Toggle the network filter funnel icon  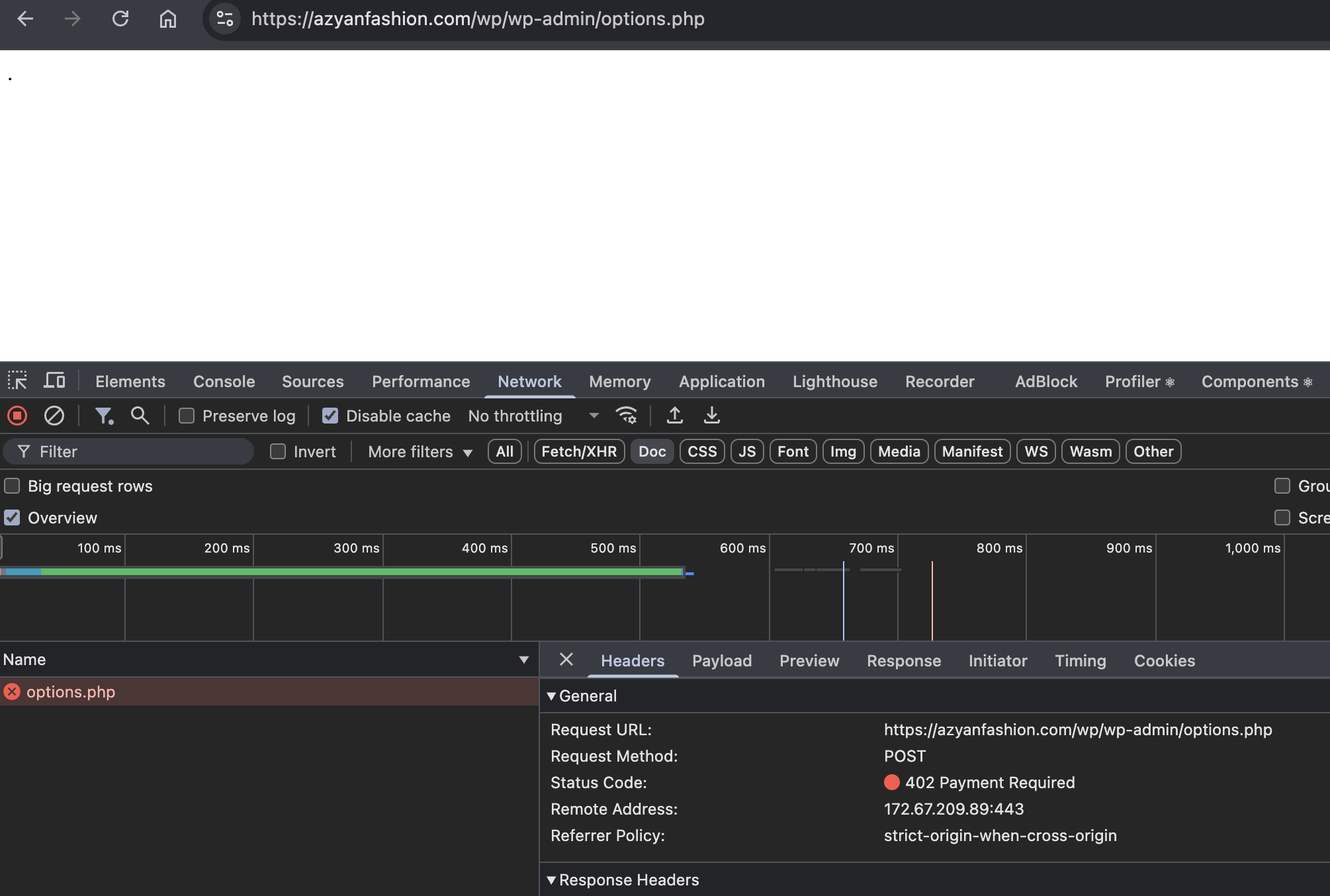[x=104, y=416]
